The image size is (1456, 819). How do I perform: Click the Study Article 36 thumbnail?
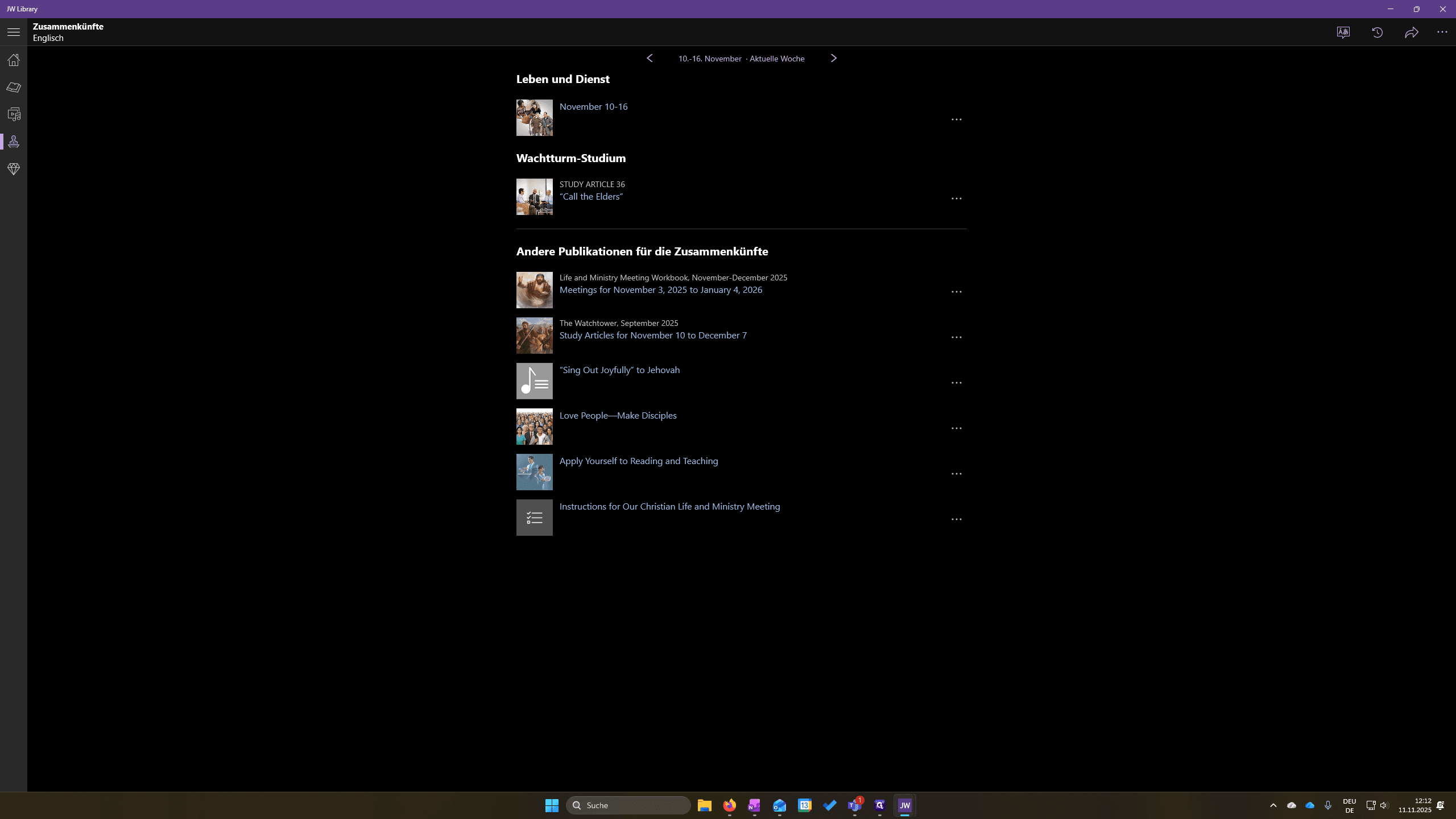535,197
